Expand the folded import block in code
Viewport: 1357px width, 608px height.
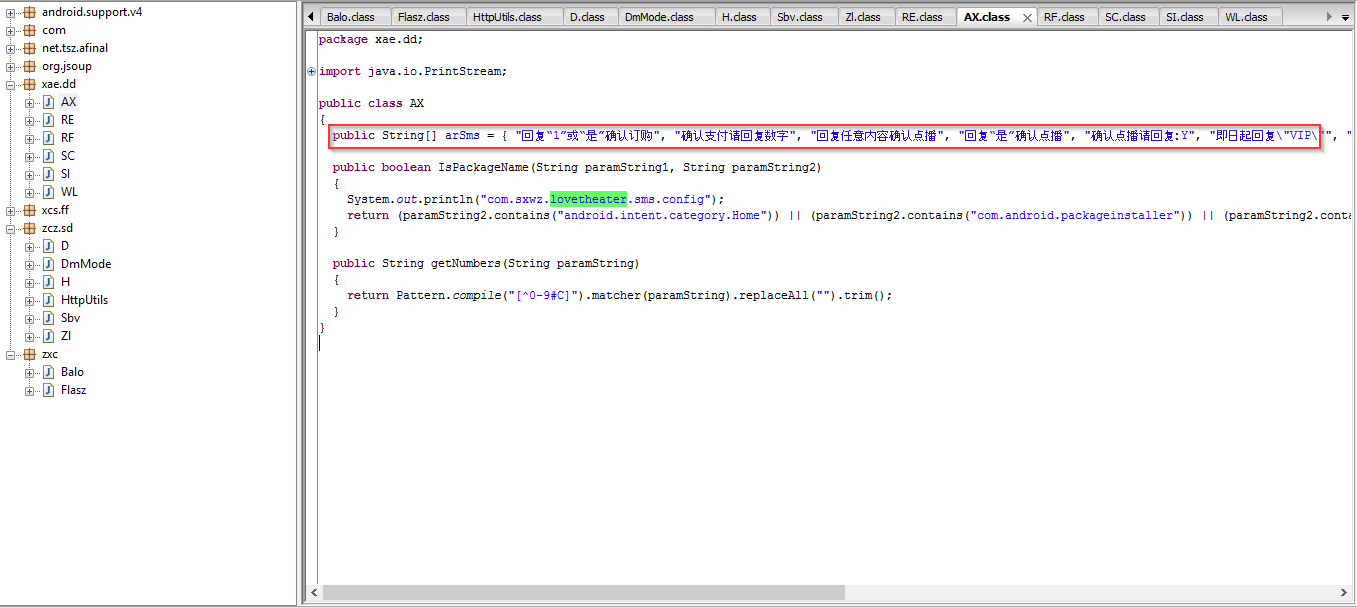point(312,71)
